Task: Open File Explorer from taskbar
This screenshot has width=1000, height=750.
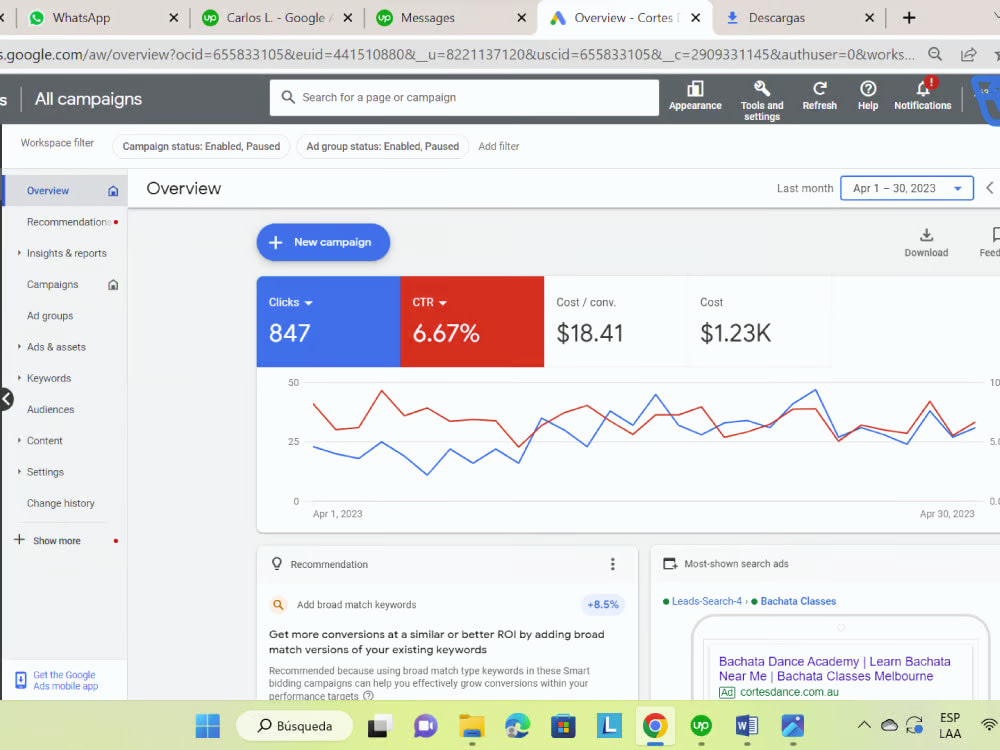Action: click(x=472, y=726)
